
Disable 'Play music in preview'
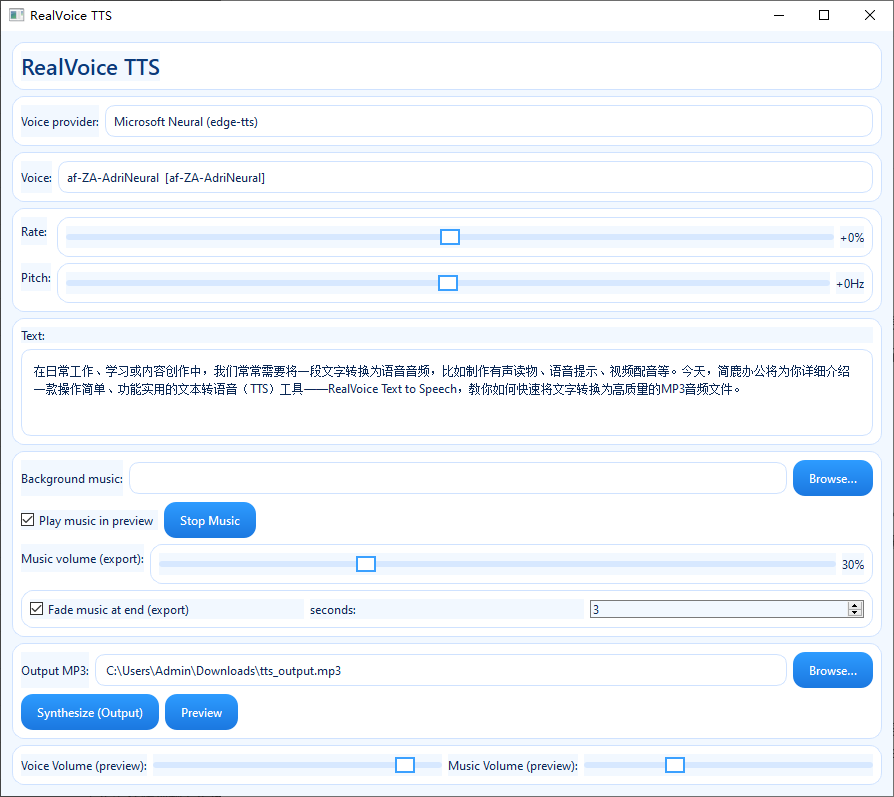pos(25,520)
